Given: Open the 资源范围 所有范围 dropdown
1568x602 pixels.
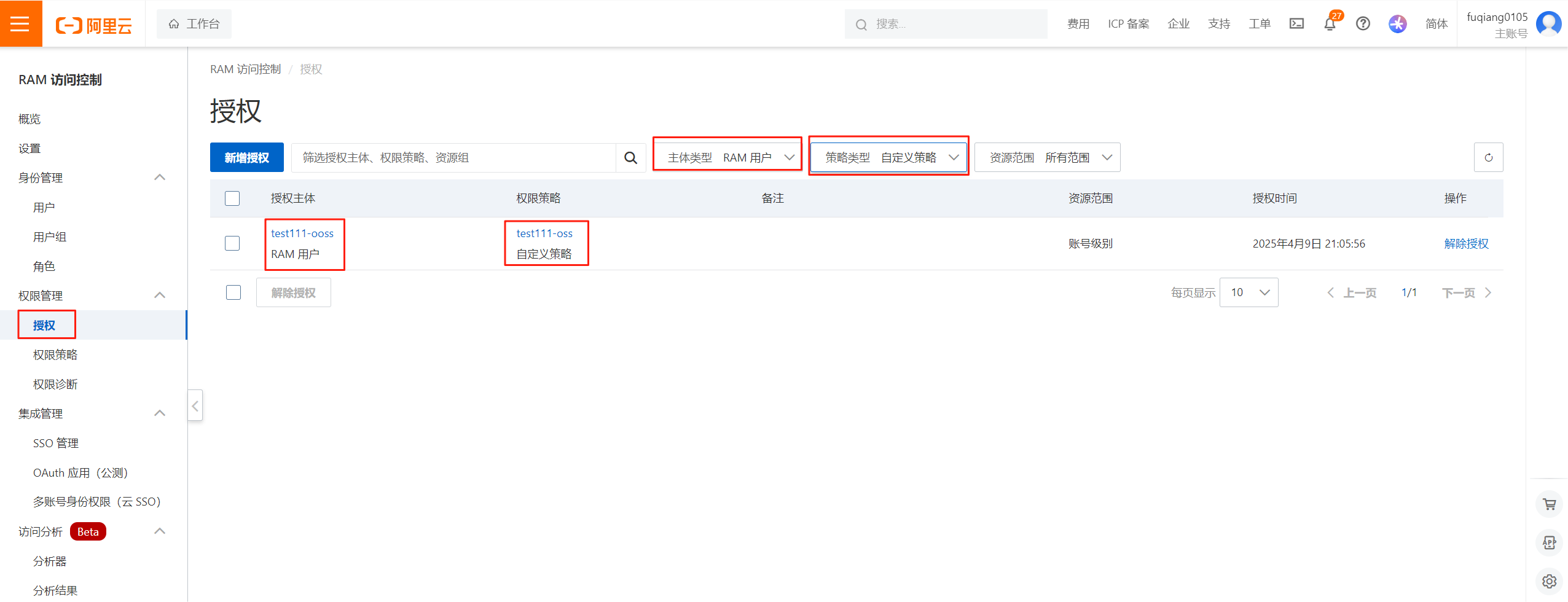Looking at the screenshot, I should [1048, 158].
